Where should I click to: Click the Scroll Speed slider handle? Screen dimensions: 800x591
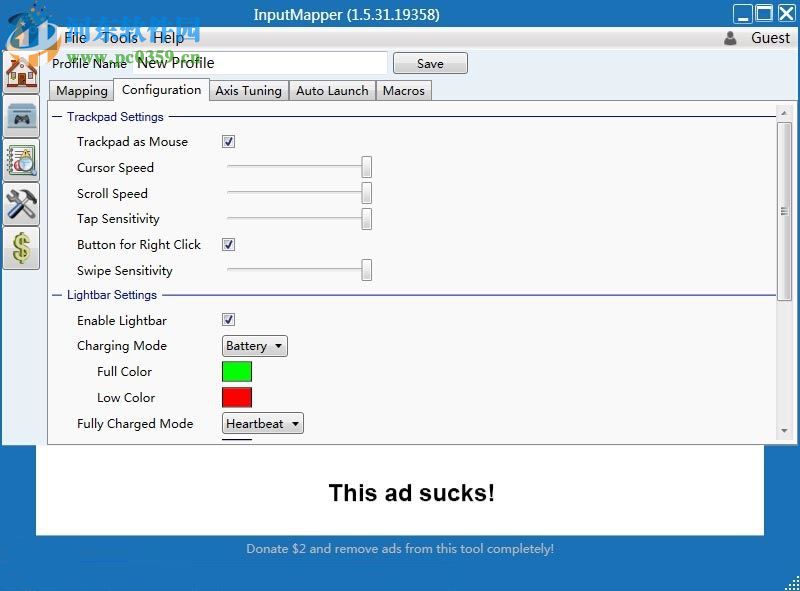click(x=366, y=193)
